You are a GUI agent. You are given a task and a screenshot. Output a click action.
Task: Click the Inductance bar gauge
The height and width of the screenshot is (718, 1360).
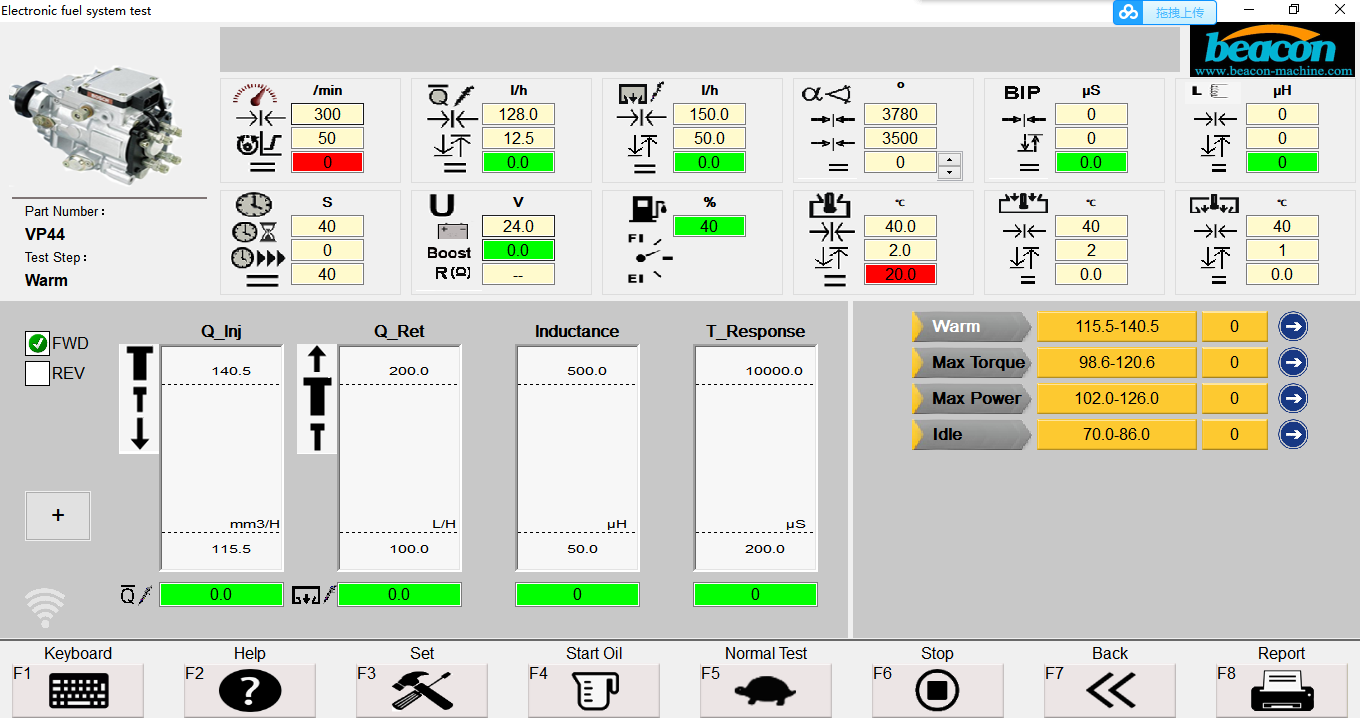click(577, 459)
